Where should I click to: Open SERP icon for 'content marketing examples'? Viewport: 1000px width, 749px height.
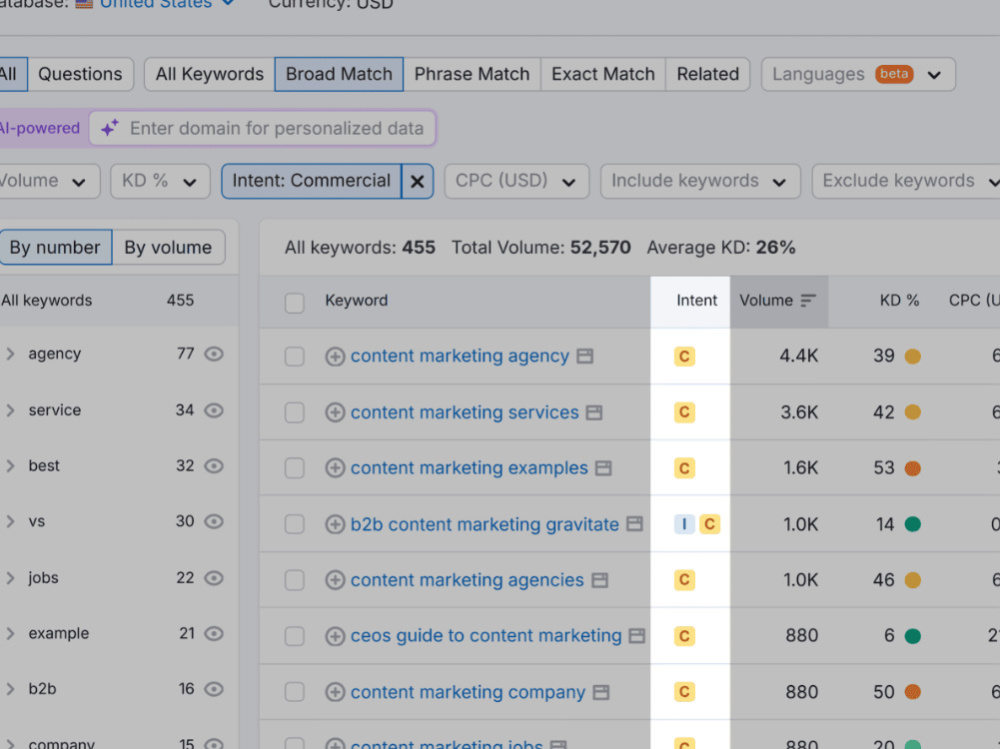(x=603, y=468)
